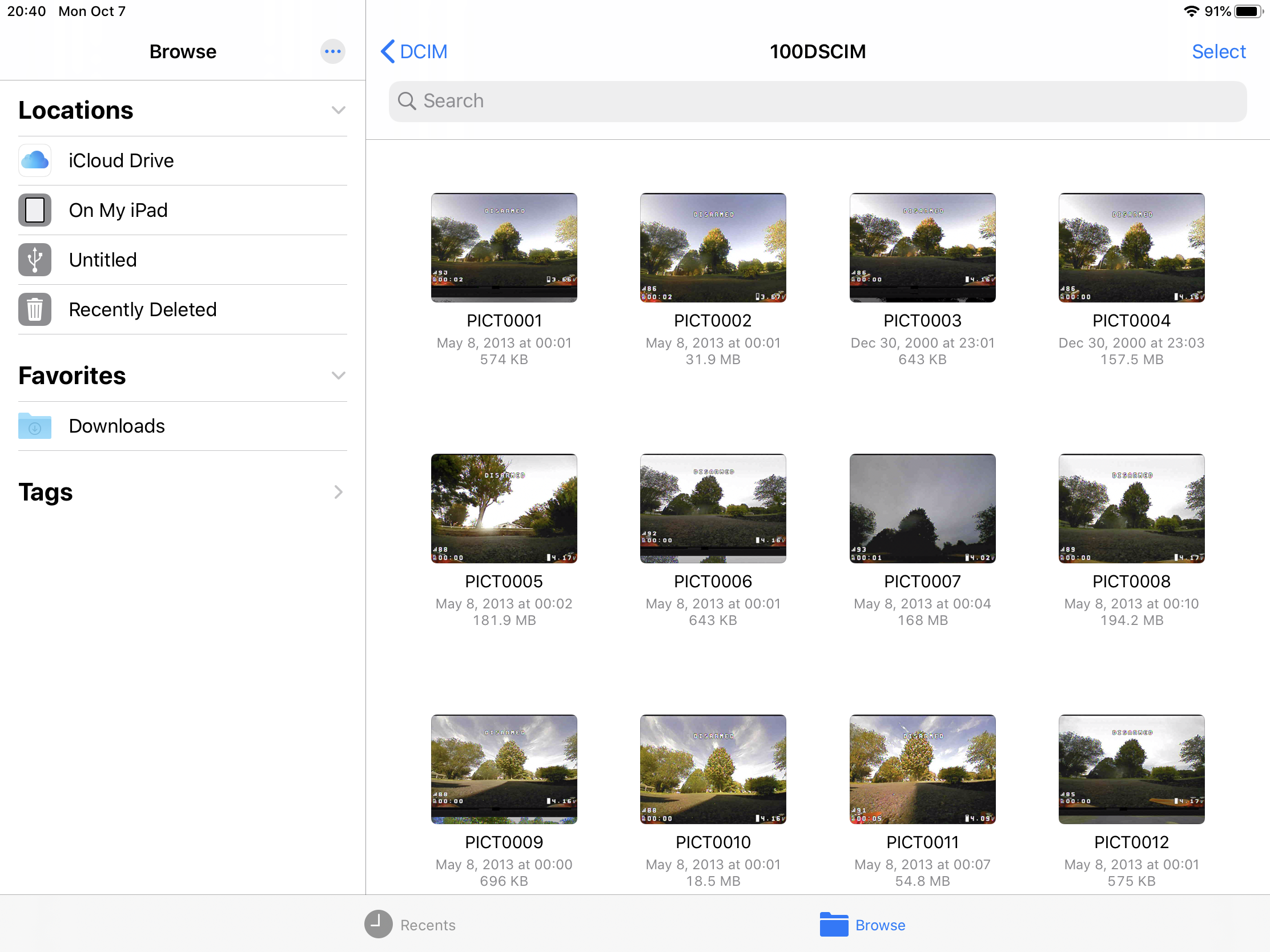Image resolution: width=1270 pixels, height=952 pixels.
Task: Open PICT0001 thumbnail
Action: [x=504, y=247]
